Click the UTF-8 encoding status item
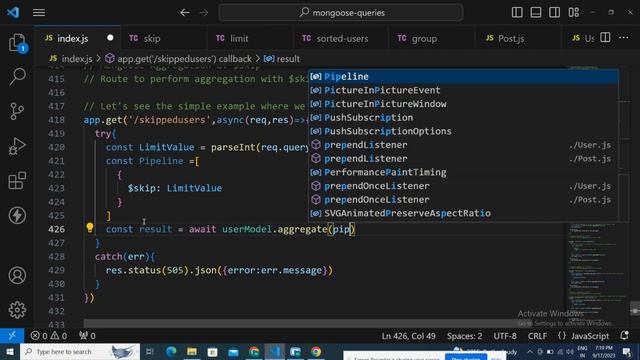This screenshot has width=640, height=360. 505,336
